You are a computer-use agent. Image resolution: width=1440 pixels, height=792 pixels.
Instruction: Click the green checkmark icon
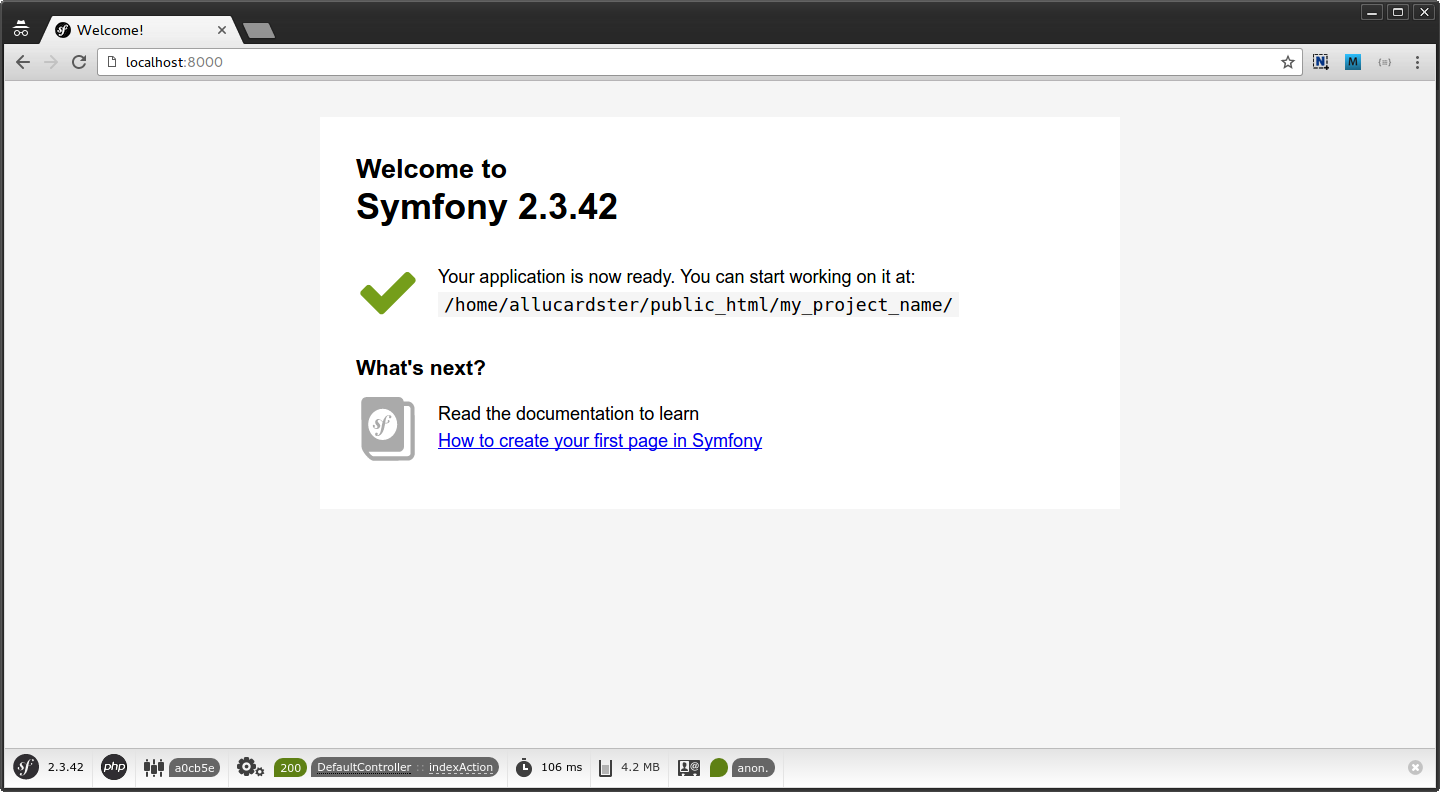[388, 292]
